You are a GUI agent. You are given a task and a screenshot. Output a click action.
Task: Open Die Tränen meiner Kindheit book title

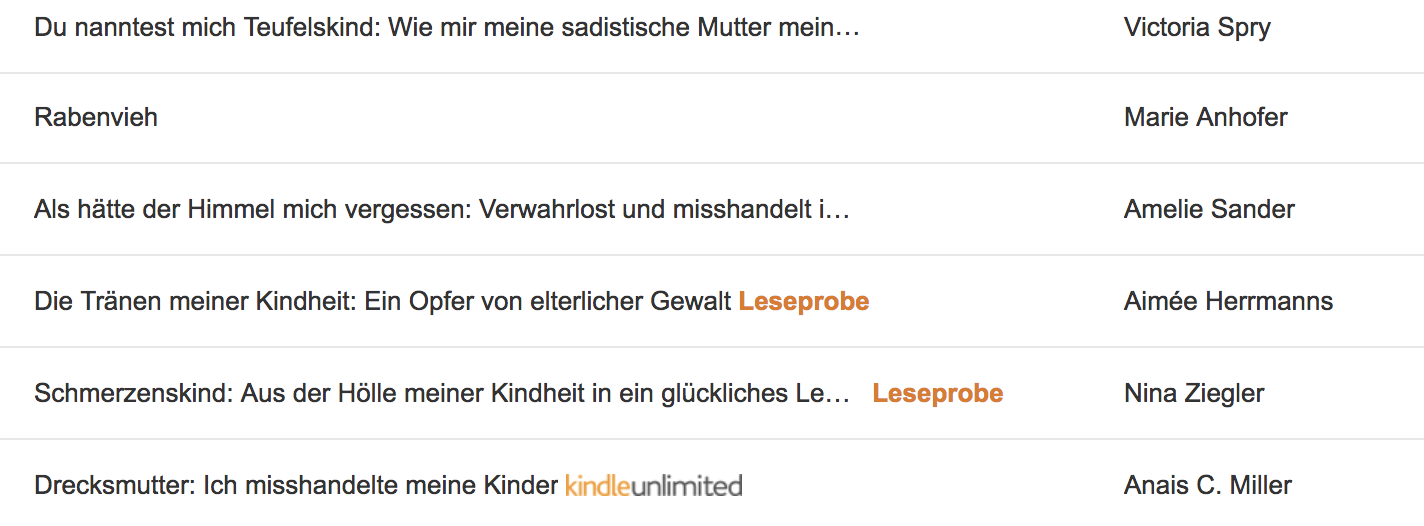click(383, 301)
